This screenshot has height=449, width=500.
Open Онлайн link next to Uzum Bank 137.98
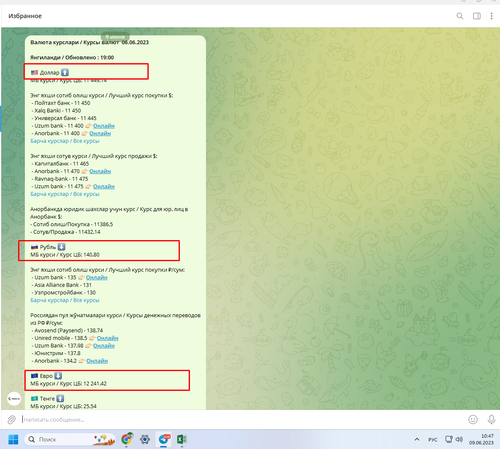tap(104, 346)
